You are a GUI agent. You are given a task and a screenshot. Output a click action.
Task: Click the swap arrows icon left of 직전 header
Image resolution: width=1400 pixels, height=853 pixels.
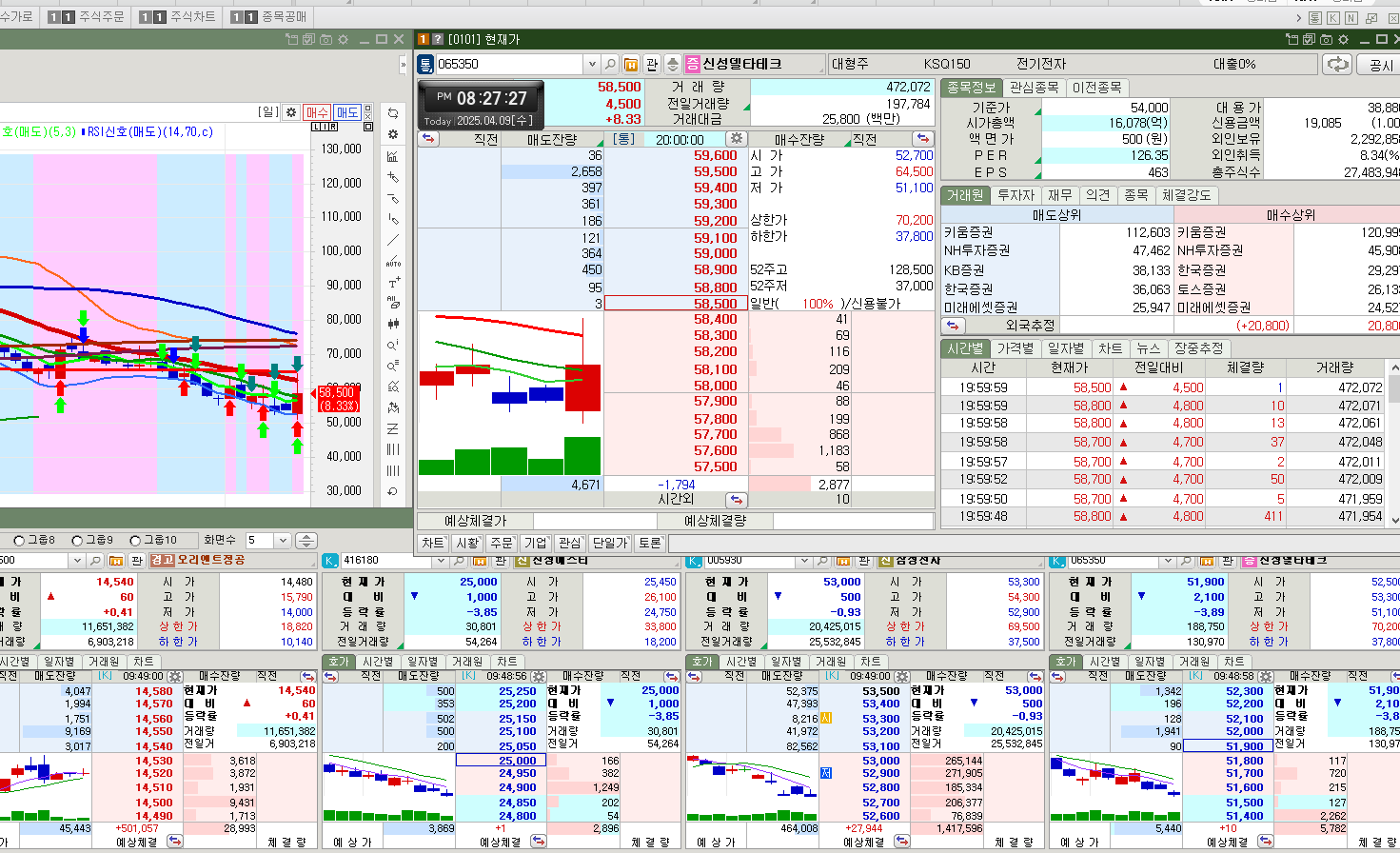pyautogui.click(x=428, y=139)
